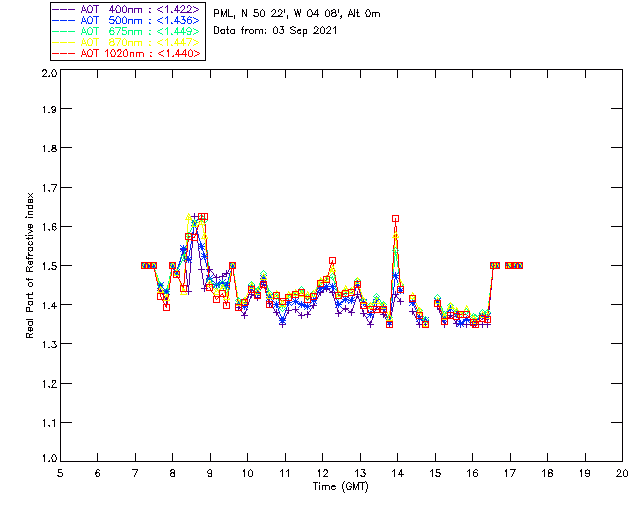Click the x-axis label 8

[x=173, y=473]
